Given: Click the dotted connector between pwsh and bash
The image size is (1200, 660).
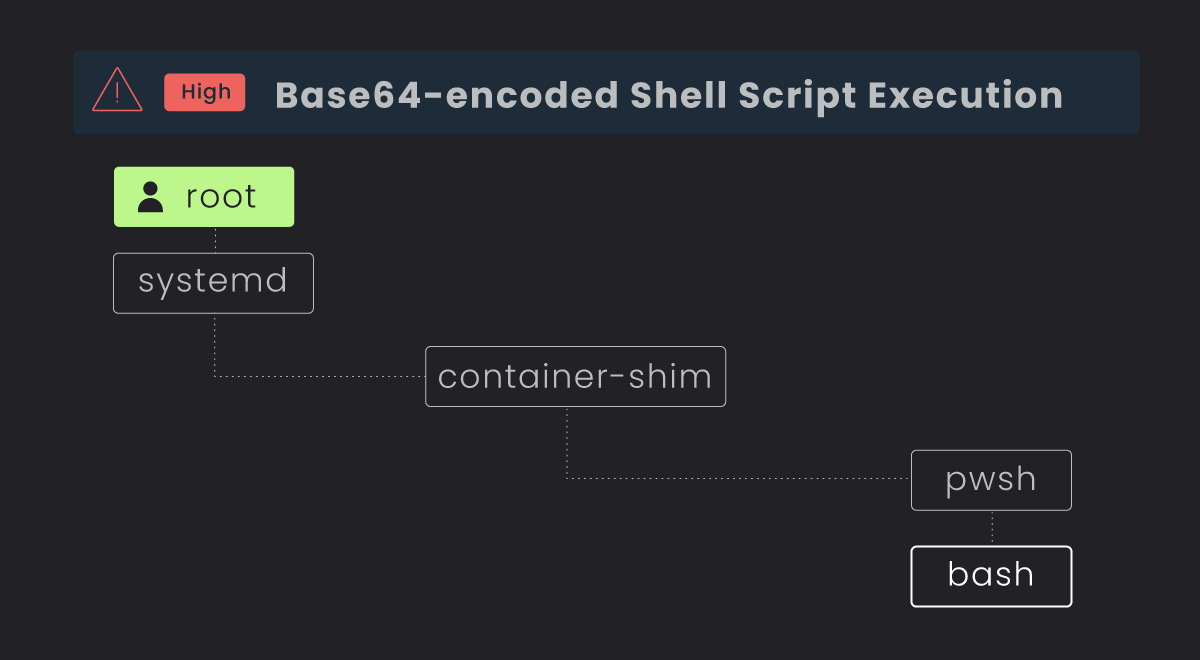Looking at the screenshot, I should click(992, 528).
